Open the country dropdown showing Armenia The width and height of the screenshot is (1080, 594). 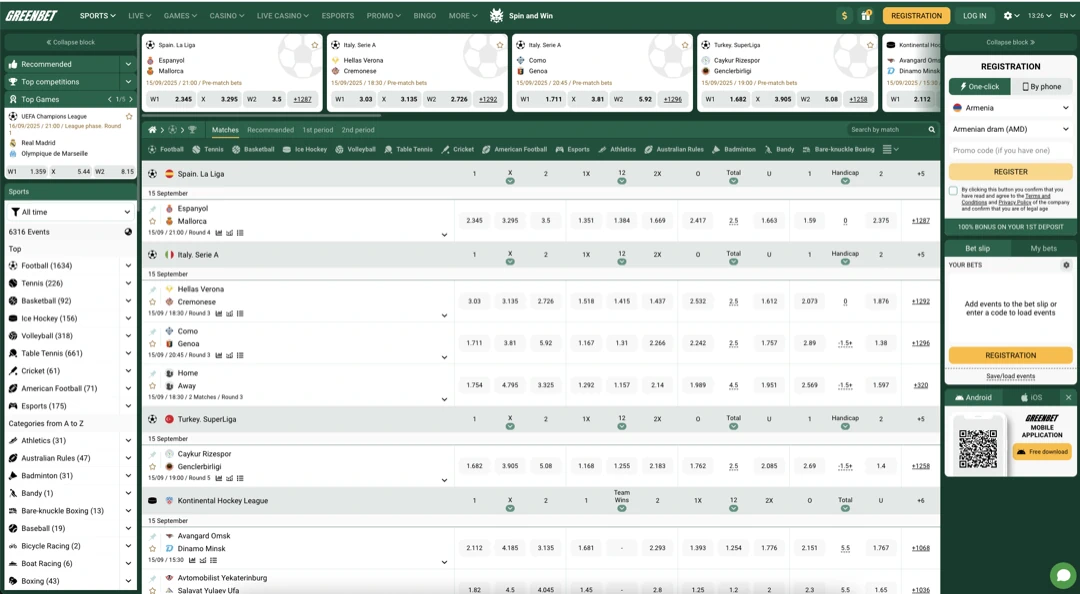1010,108
